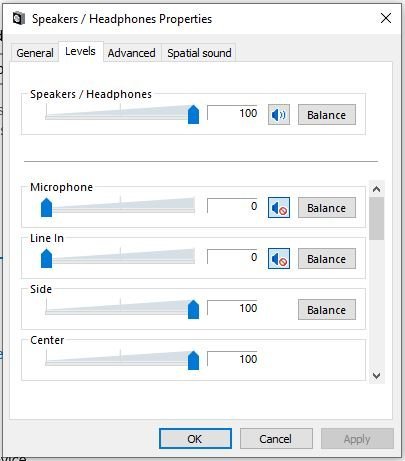Screen dimensions: 405x461
Task: Click the Cancel button
Action: [x=276, y=439]
